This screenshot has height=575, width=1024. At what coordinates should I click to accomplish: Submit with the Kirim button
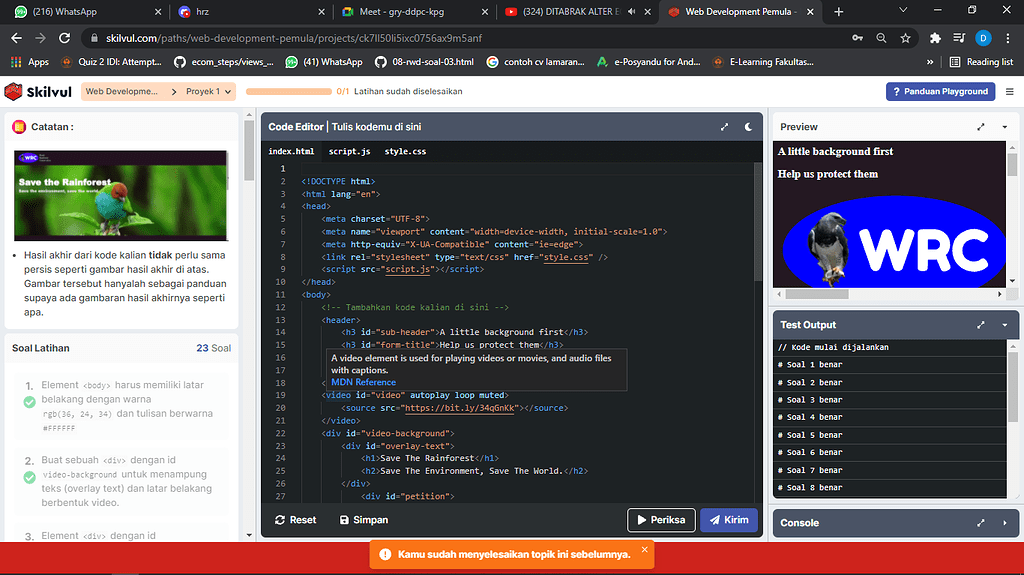tap(729, 520)
